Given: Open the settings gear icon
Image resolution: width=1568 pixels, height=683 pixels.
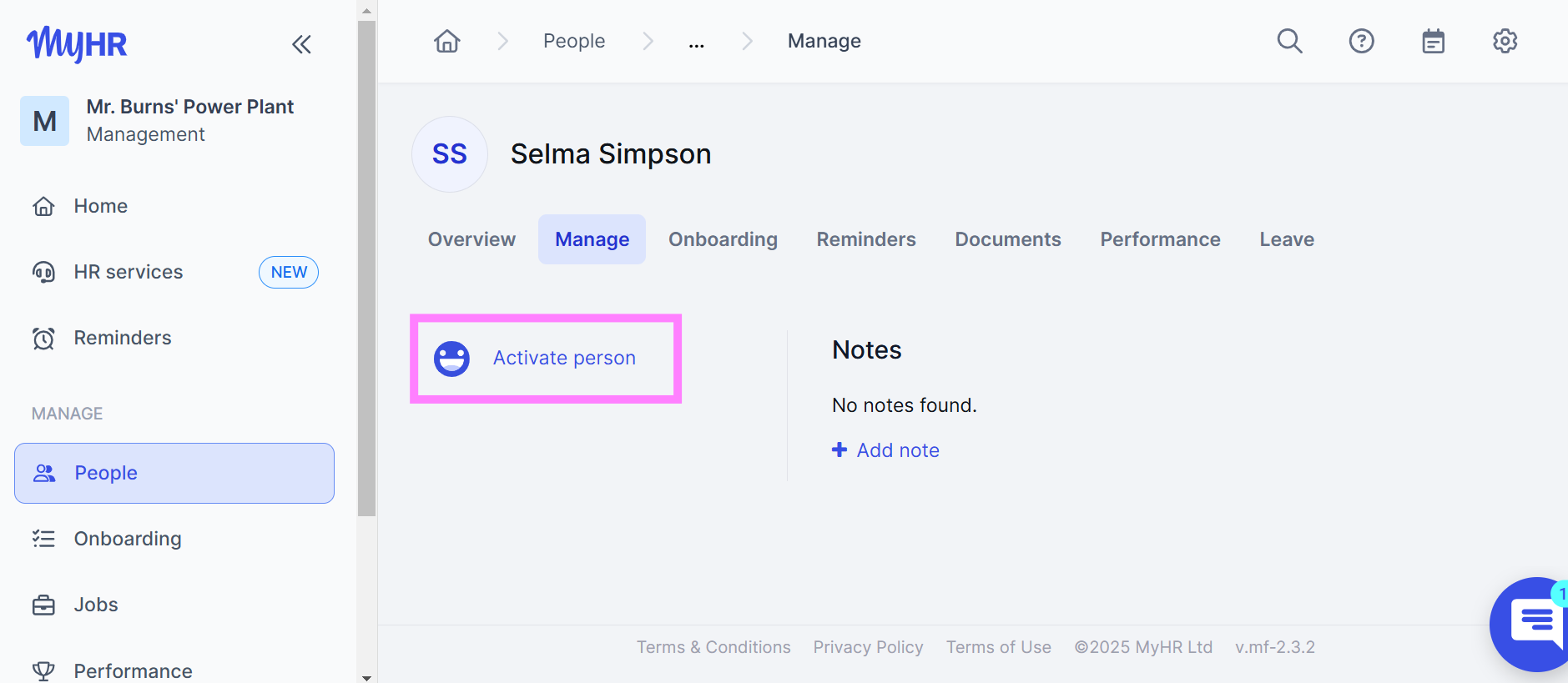Looking at the screenshot, I should [x=1505, y=41].
